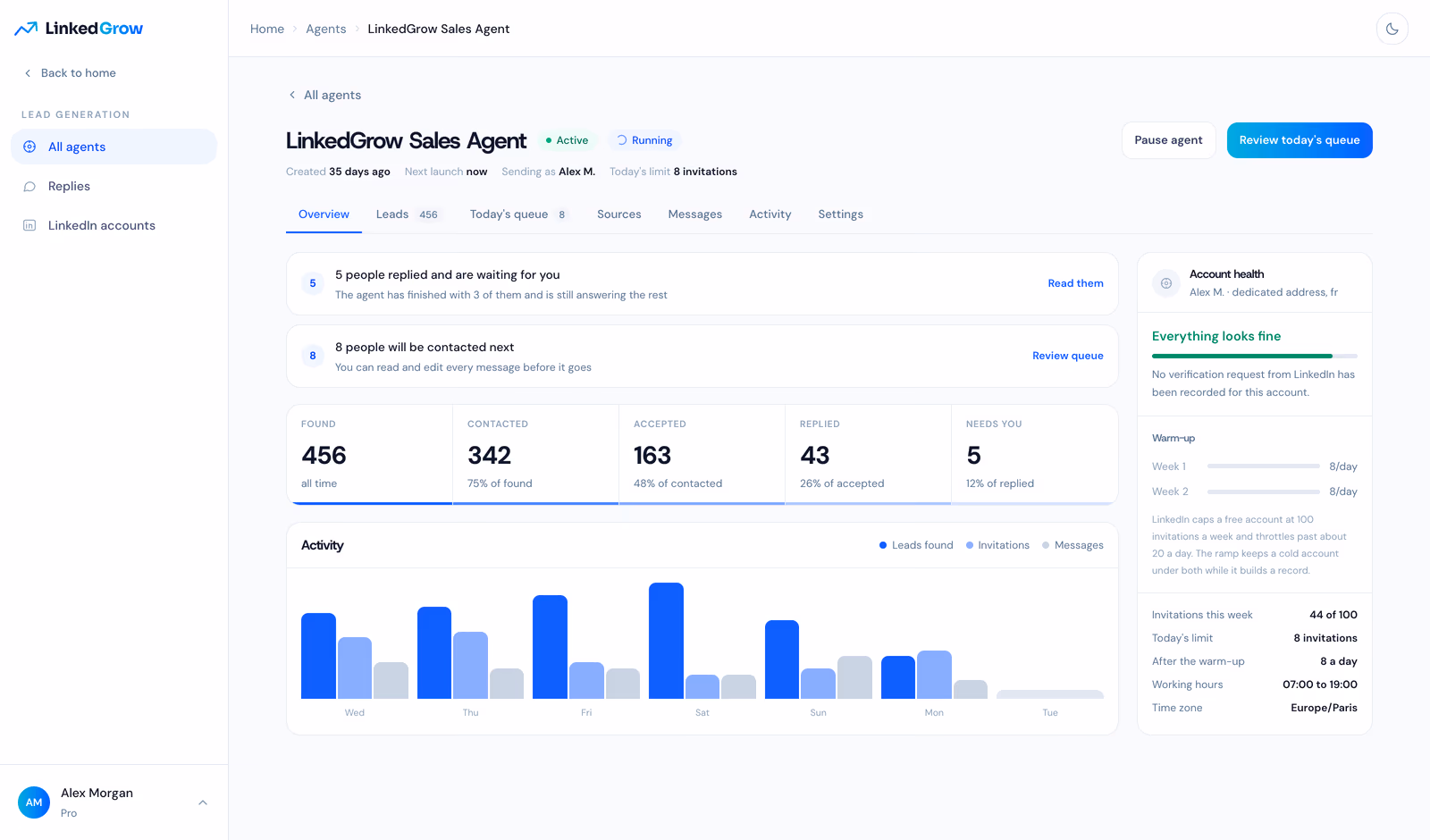This screenshot has width=1430, height=840.
Task: Select LinkedIn accounts in the sidebar
Action: 114,225
